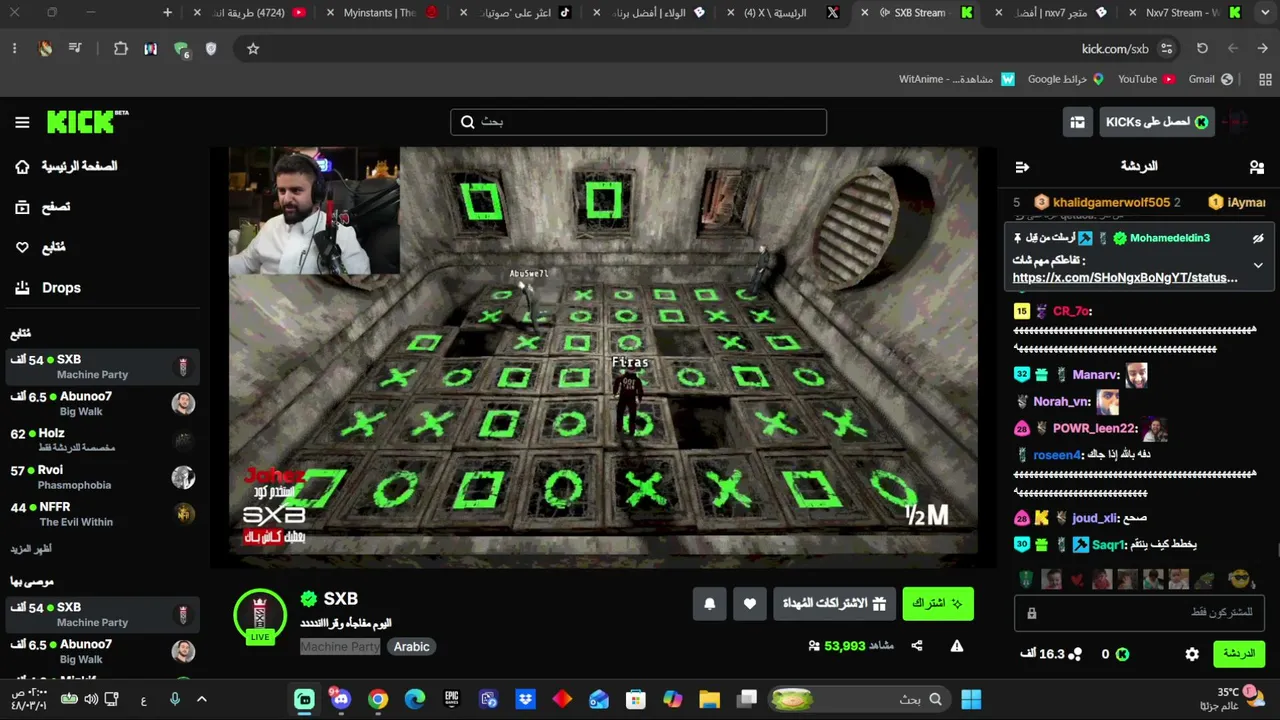The image size is (1280, 720).
Task: Select SXB Machine Party in followed channels
Action: [102, 367]
